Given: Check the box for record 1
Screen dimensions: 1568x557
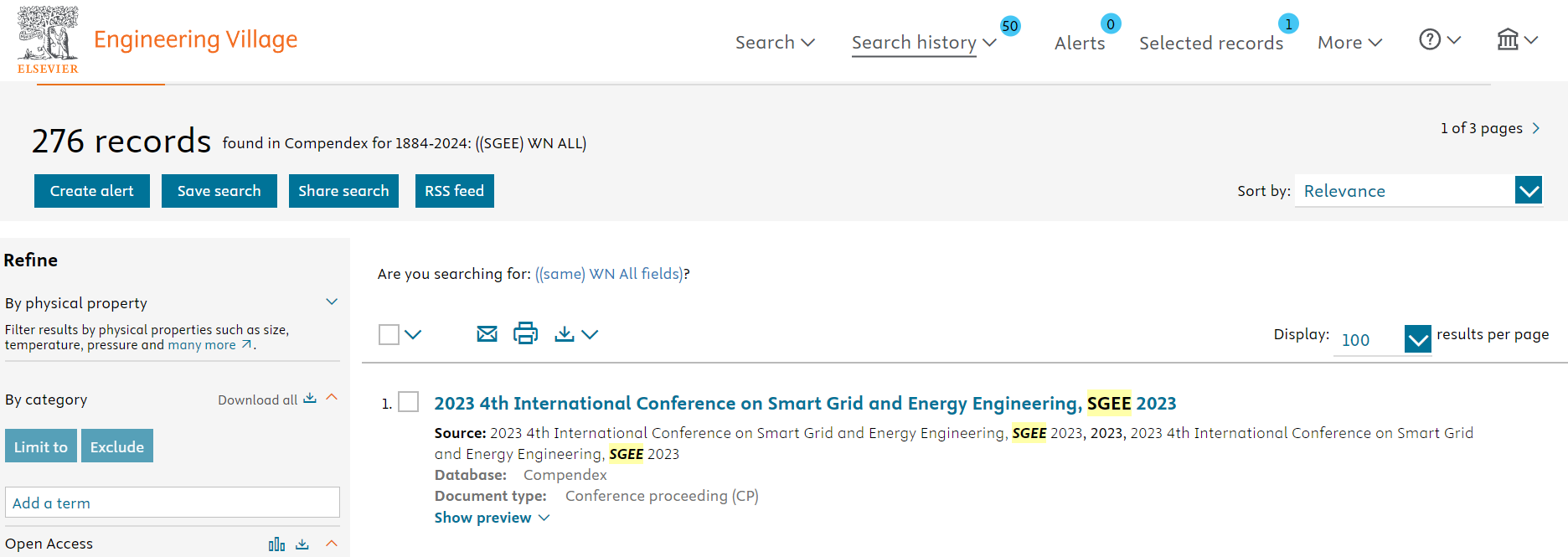Looking at the screenshot, I should click(409, 402).
